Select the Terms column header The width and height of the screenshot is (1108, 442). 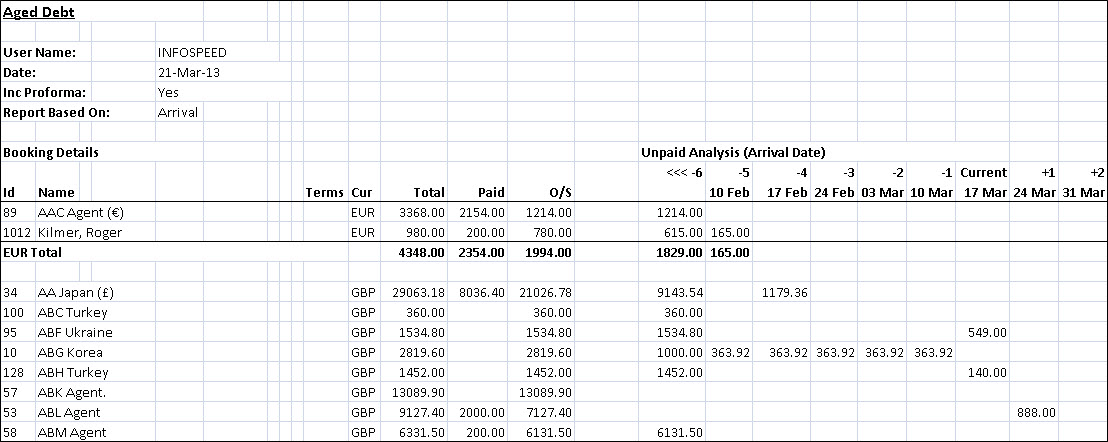(x=324, y=192)
